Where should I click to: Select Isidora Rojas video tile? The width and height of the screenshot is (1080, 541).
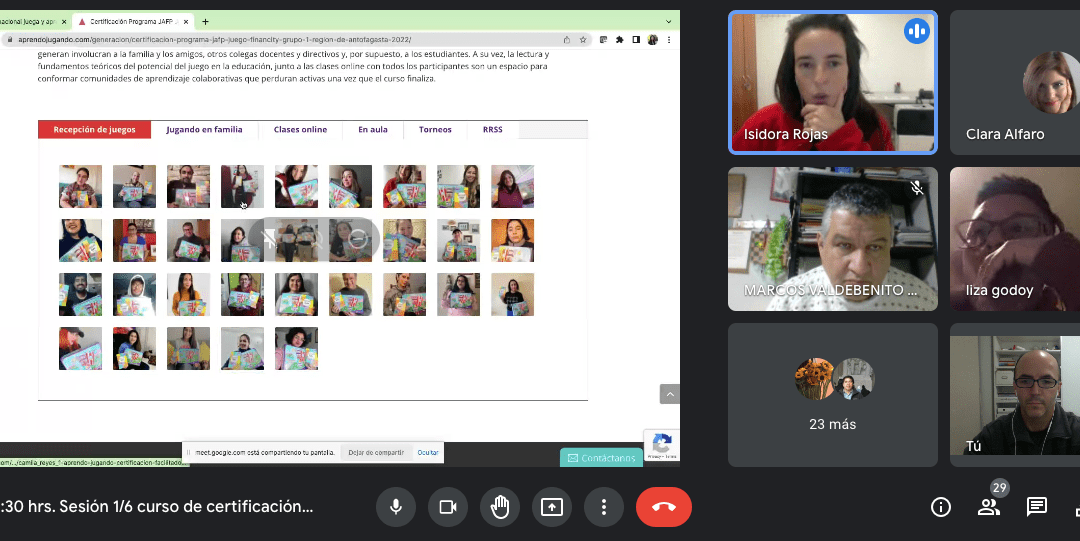tap(833, 83)
